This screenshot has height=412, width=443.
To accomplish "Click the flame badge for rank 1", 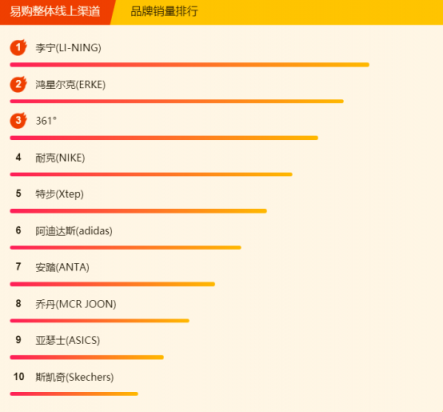I will 18,47.
